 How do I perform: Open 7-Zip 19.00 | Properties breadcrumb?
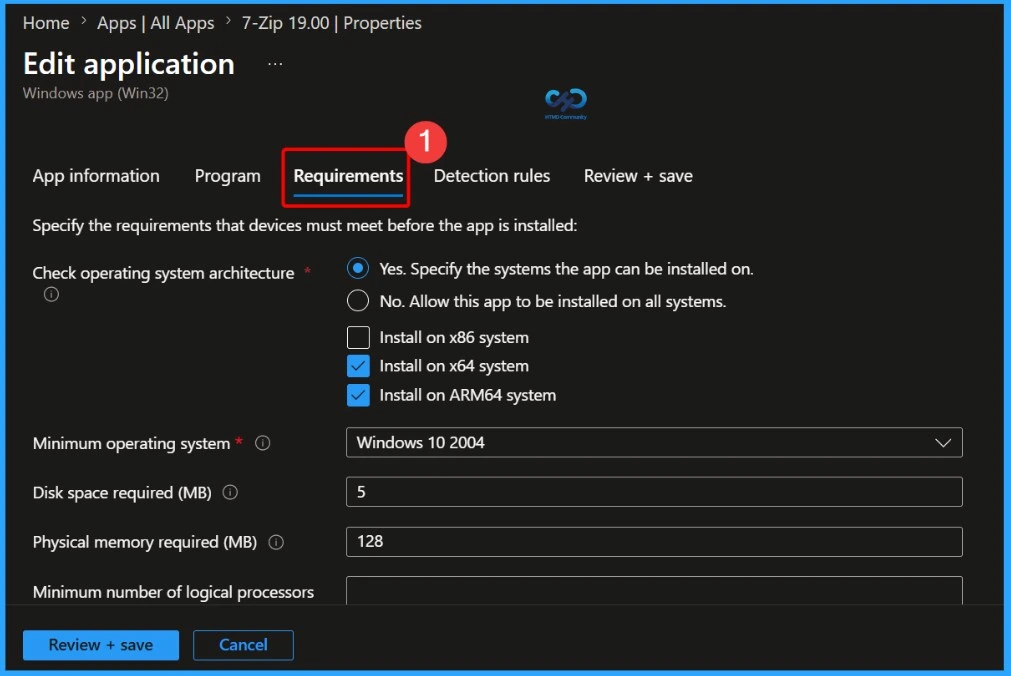coord(331,23)
